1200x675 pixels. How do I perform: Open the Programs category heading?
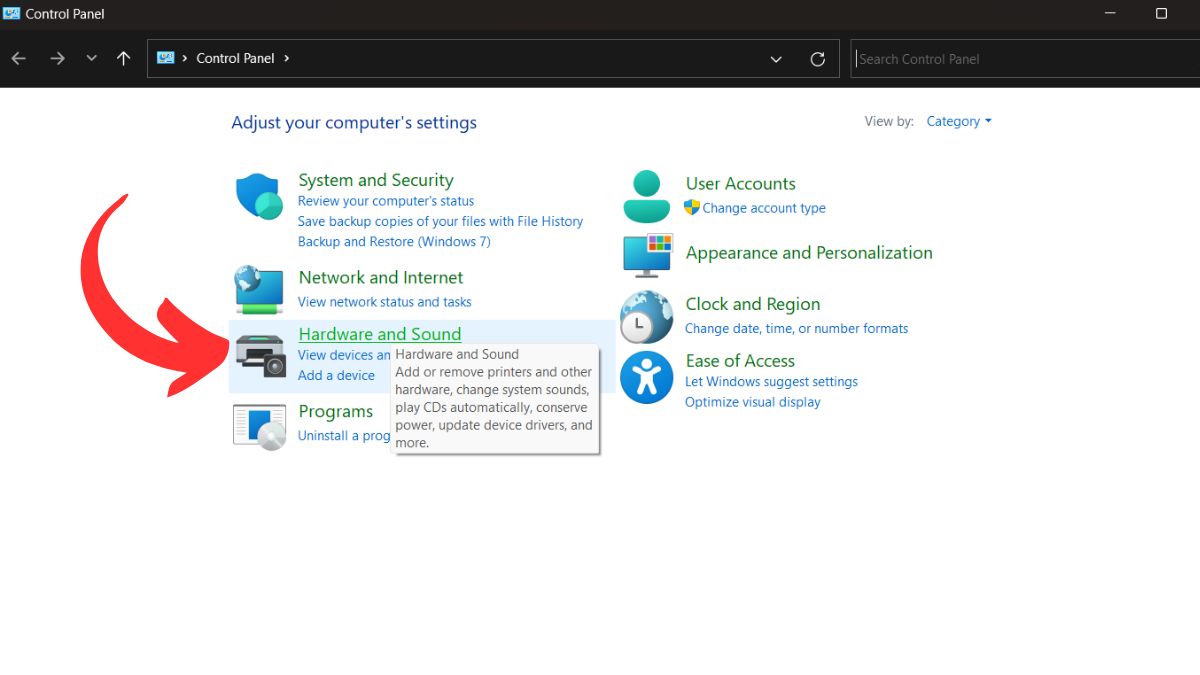pos(336,411)
